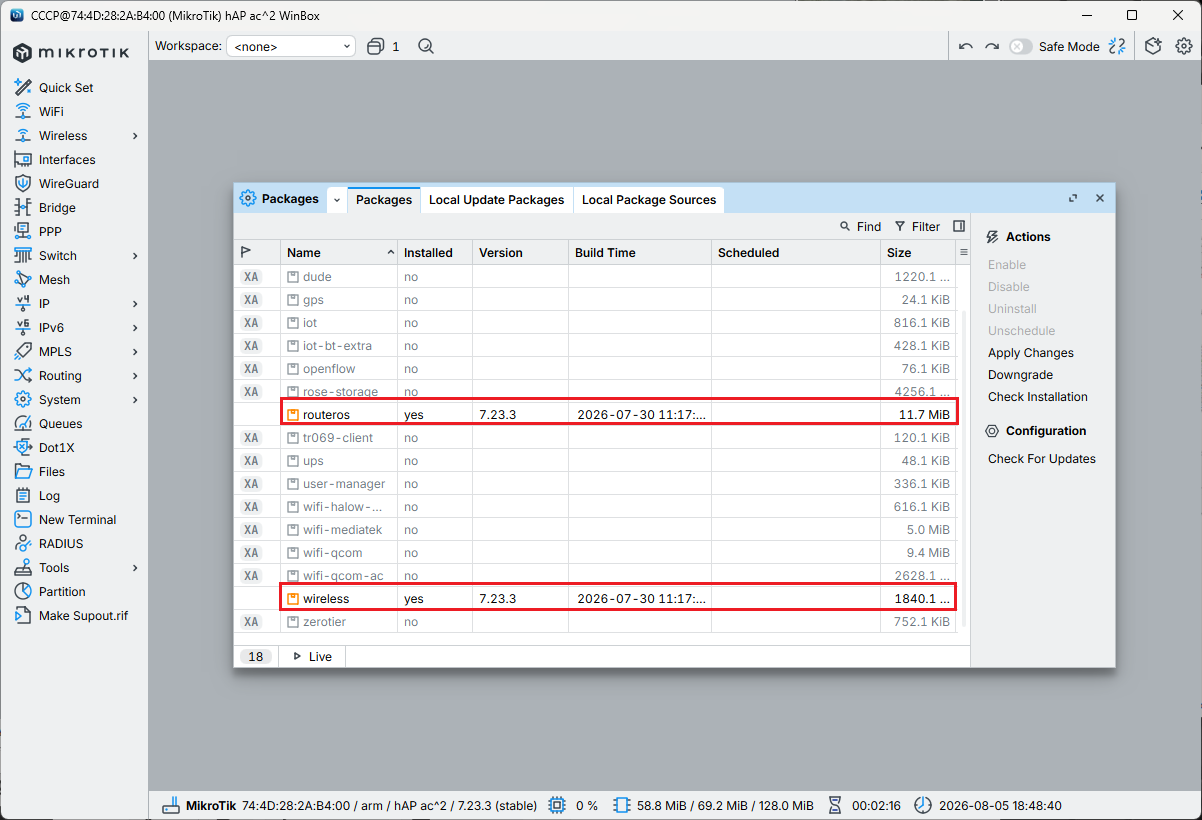
Task: Toggle Safe Mode switch
Action: coord(1020,46)
